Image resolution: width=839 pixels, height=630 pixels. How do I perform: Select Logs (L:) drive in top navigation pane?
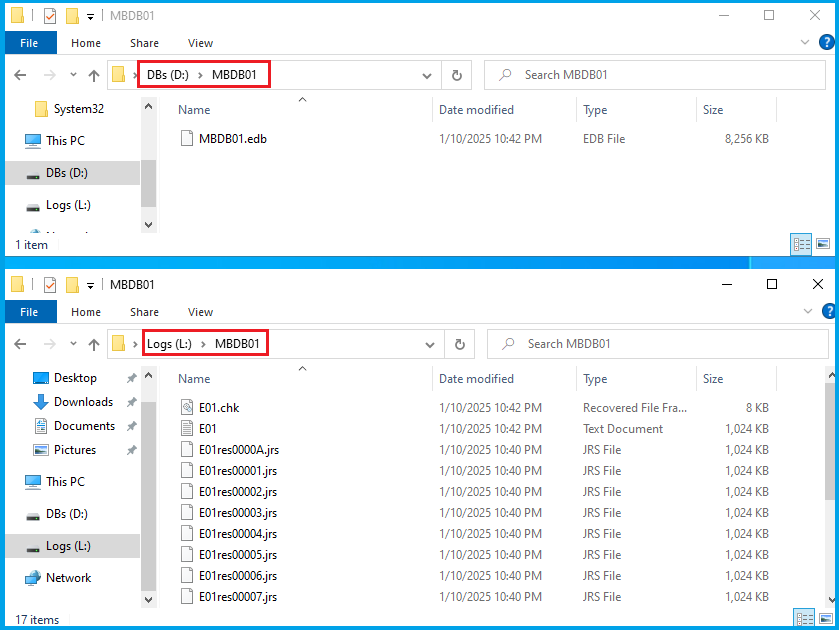(68, 205)
